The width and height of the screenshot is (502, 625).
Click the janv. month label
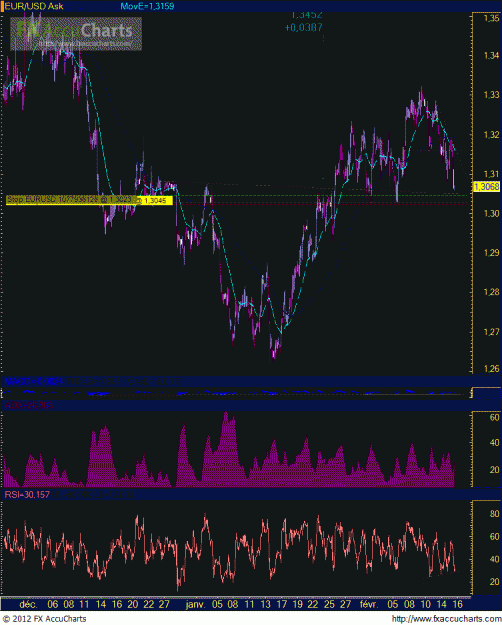click(195, 604)
